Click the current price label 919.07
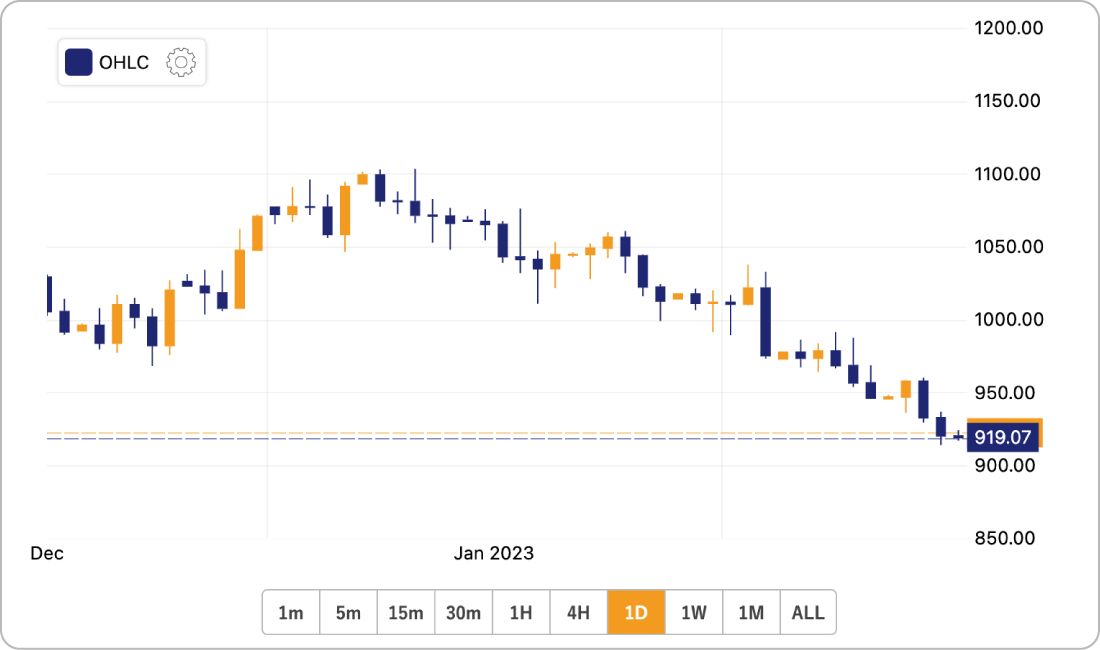1100x650 pixels. (1002, 438)
